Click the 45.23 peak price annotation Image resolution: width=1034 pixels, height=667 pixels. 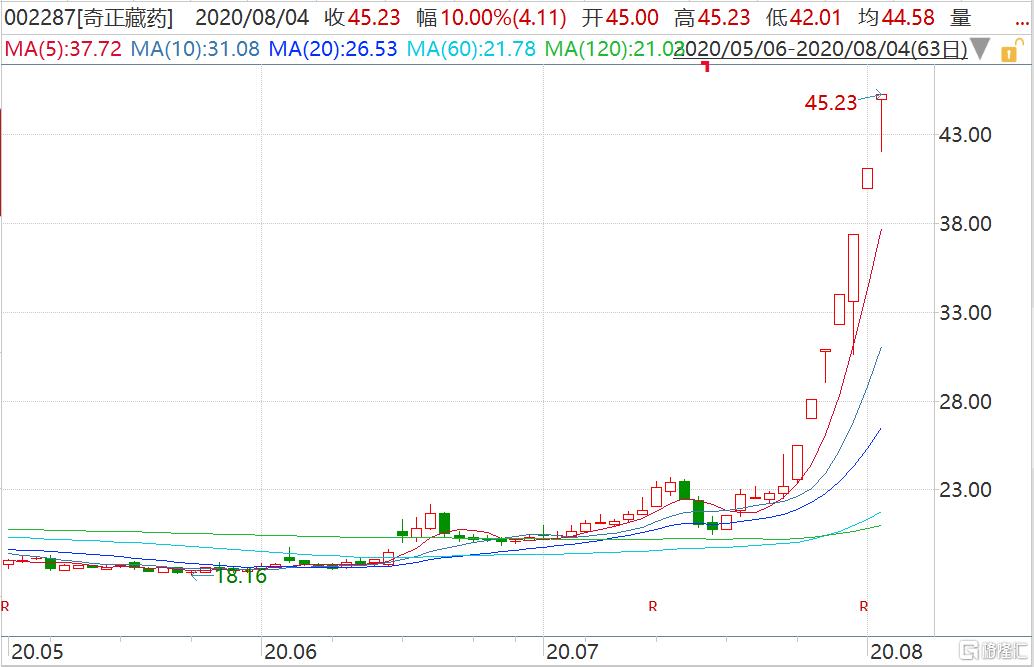pos(831,103)
